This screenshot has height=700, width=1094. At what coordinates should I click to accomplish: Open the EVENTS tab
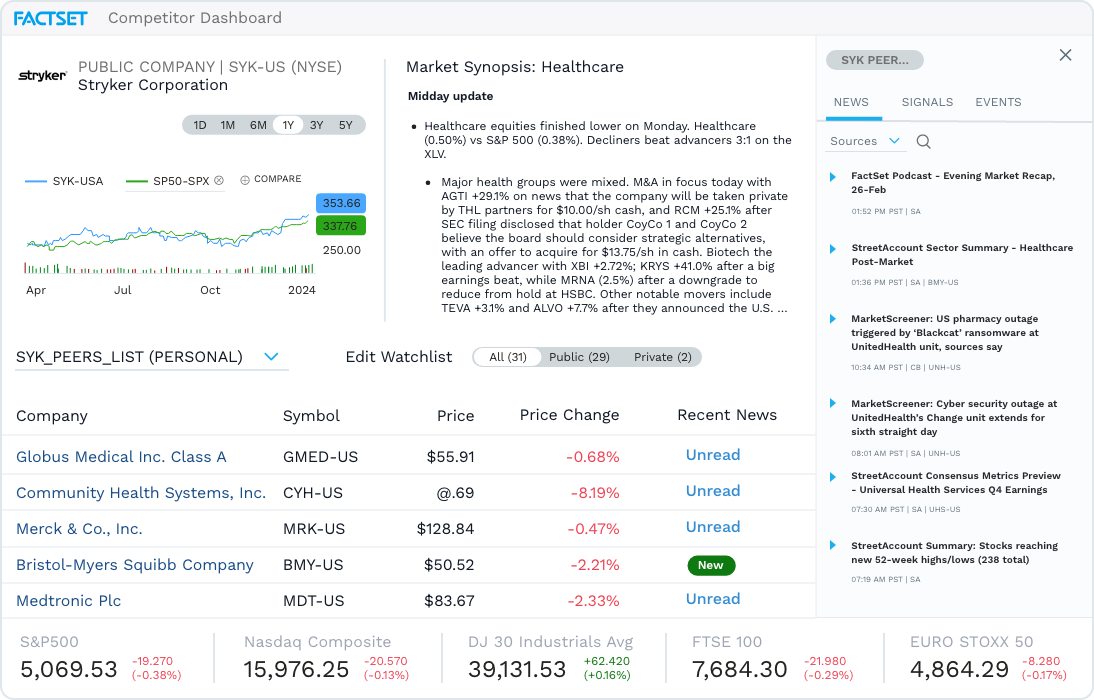[x=998, y=102]
